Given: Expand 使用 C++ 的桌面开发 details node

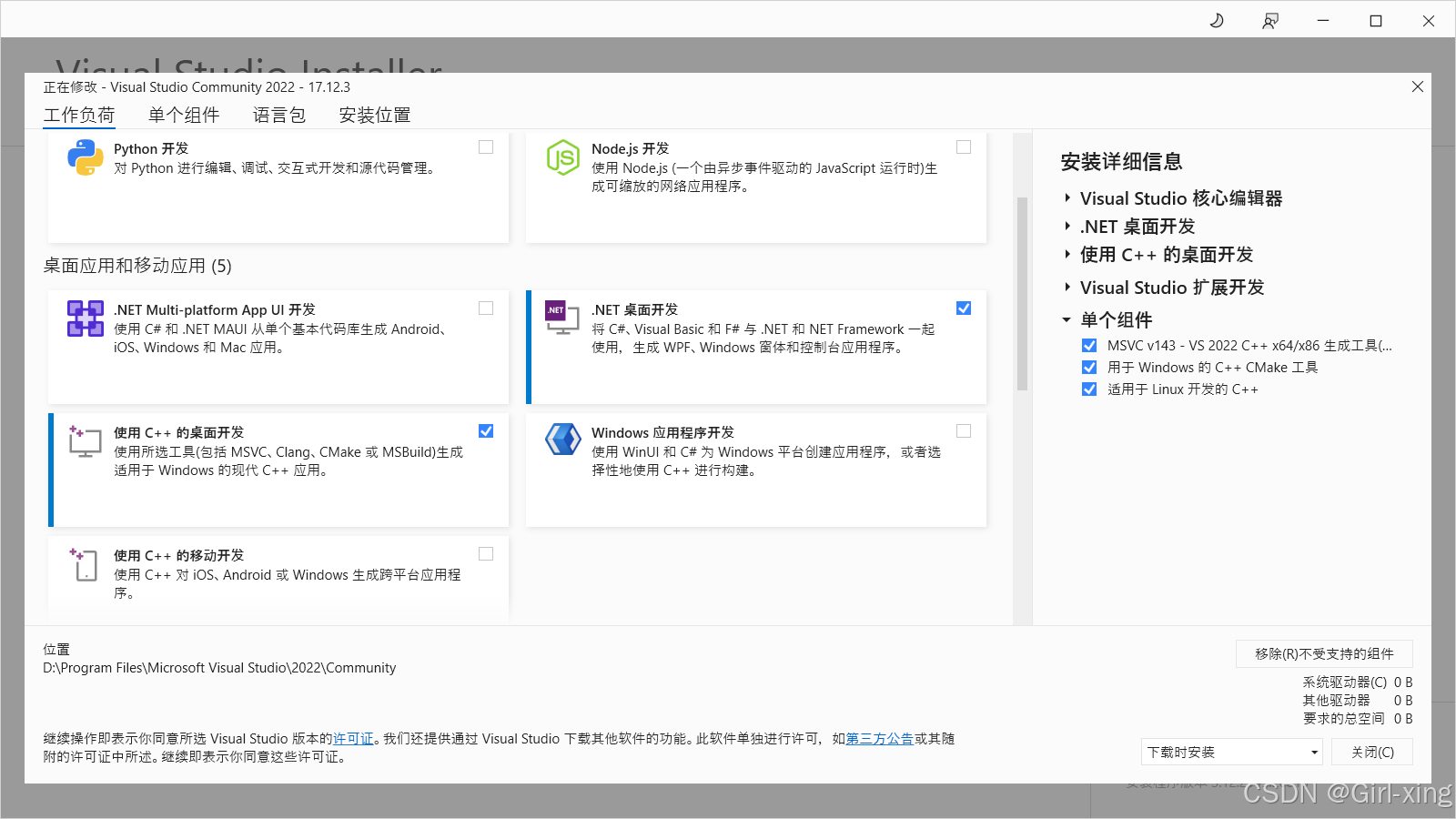Looking at the screenshot, I should tap(1067, 254).
